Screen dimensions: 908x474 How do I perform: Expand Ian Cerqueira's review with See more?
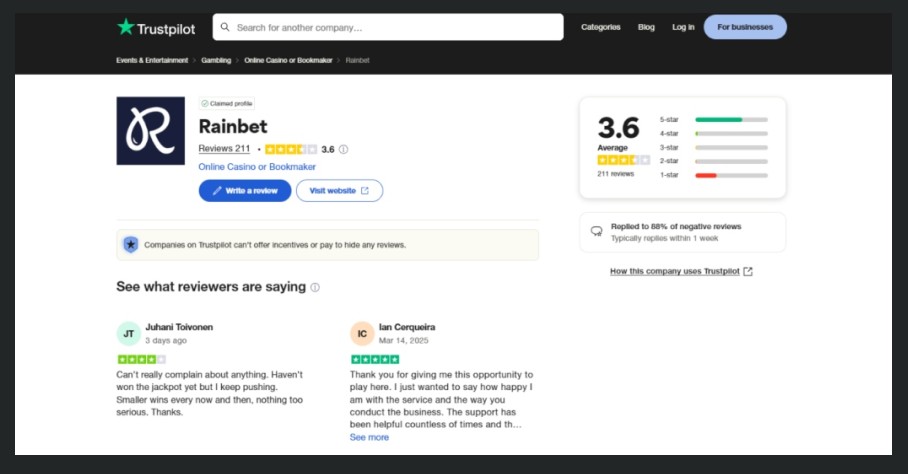(x=369, y=437)
